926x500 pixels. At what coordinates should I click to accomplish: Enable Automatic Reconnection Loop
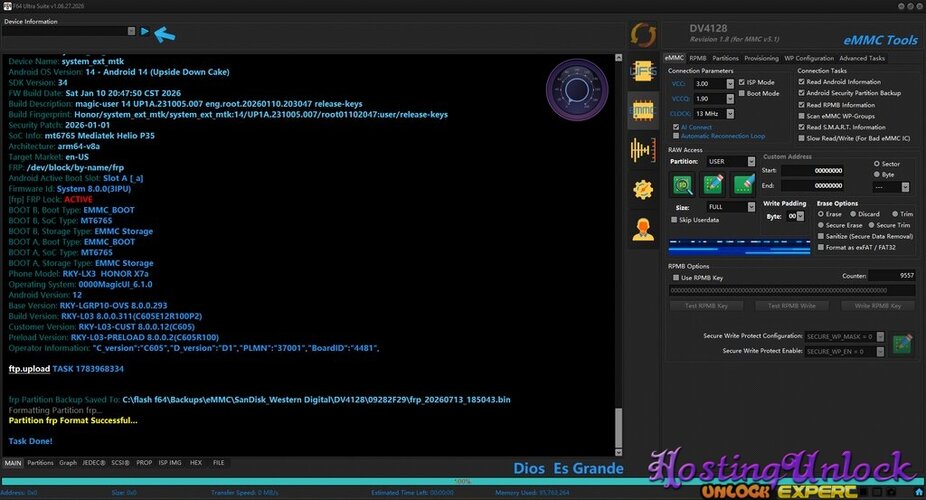(676, 136)
